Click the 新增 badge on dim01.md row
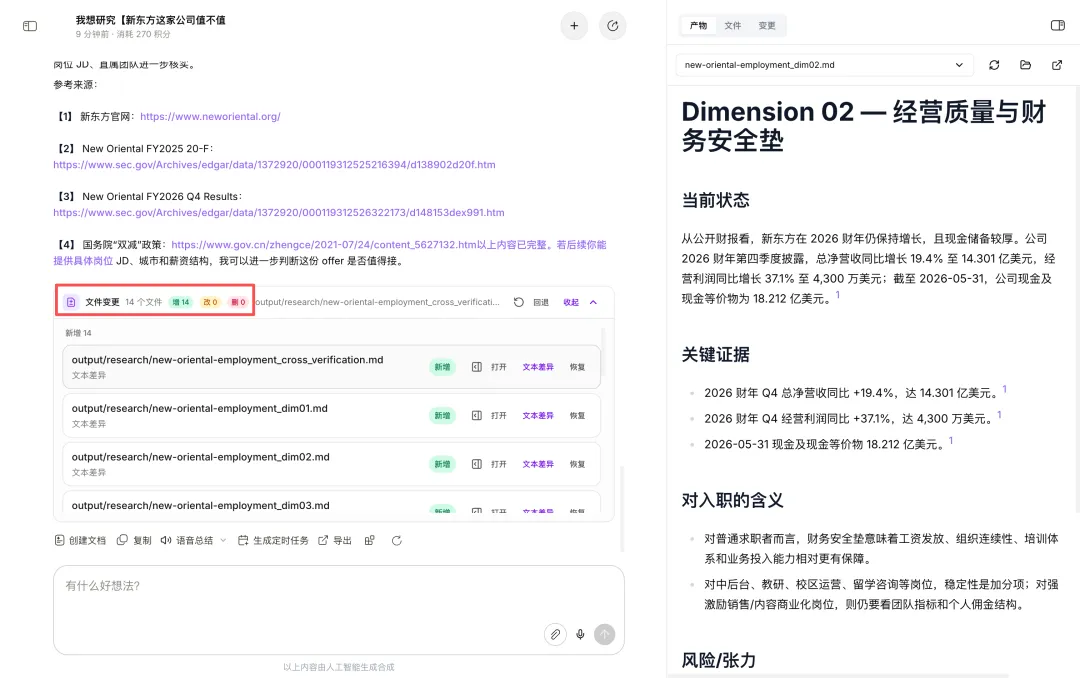The width and height of the screenshot is (1080, 678). click(442, 415)
